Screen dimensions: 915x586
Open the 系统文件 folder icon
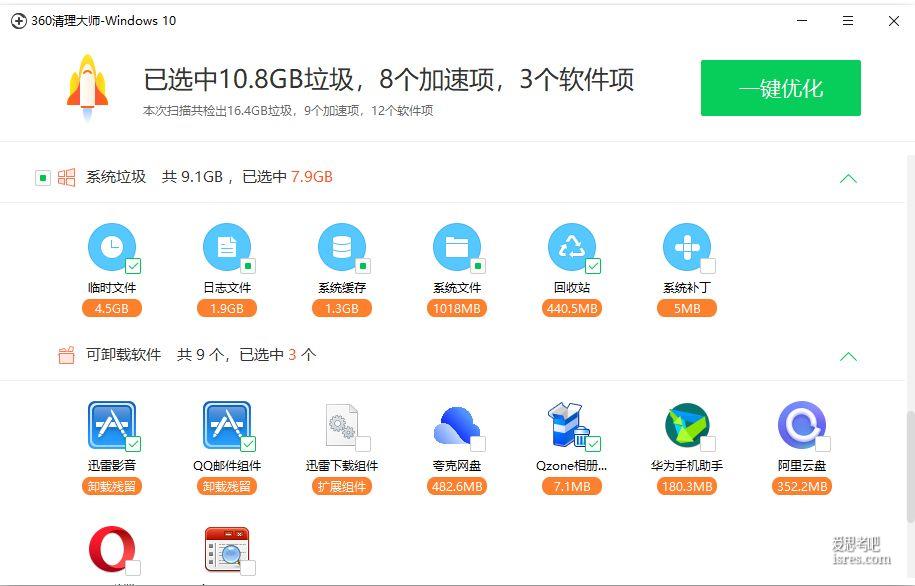[457, 247]
